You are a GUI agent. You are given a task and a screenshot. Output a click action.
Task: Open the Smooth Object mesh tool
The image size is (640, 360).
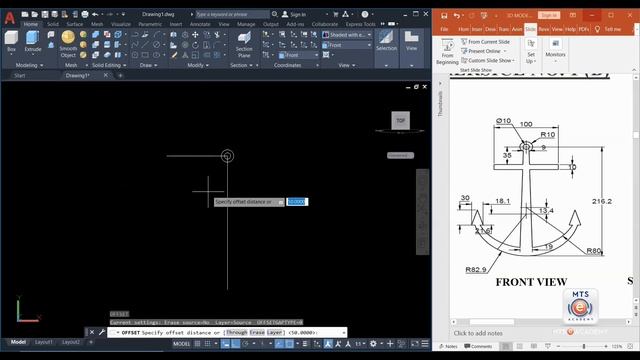[68, 44]
